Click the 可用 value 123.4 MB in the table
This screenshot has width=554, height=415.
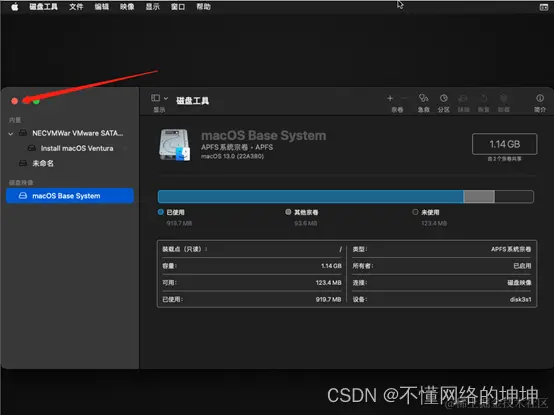pyautogui.click(x=329, y=283)
